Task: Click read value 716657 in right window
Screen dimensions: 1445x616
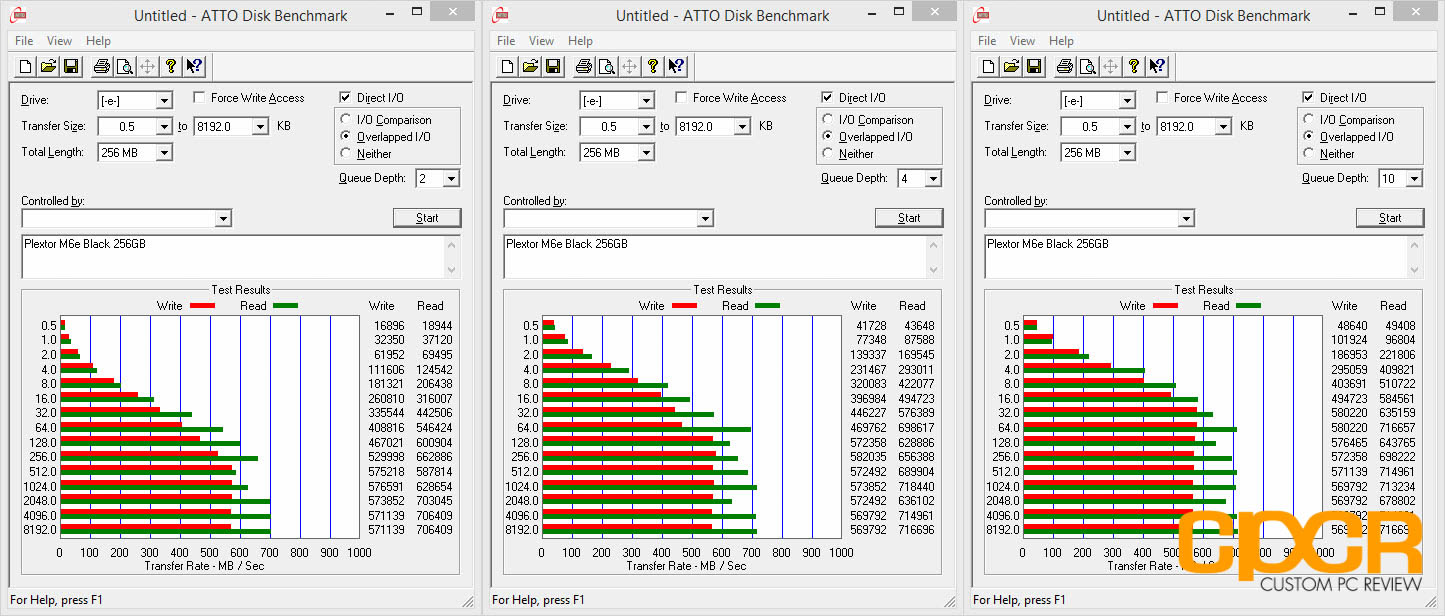Action: [x=1396, y=428]
